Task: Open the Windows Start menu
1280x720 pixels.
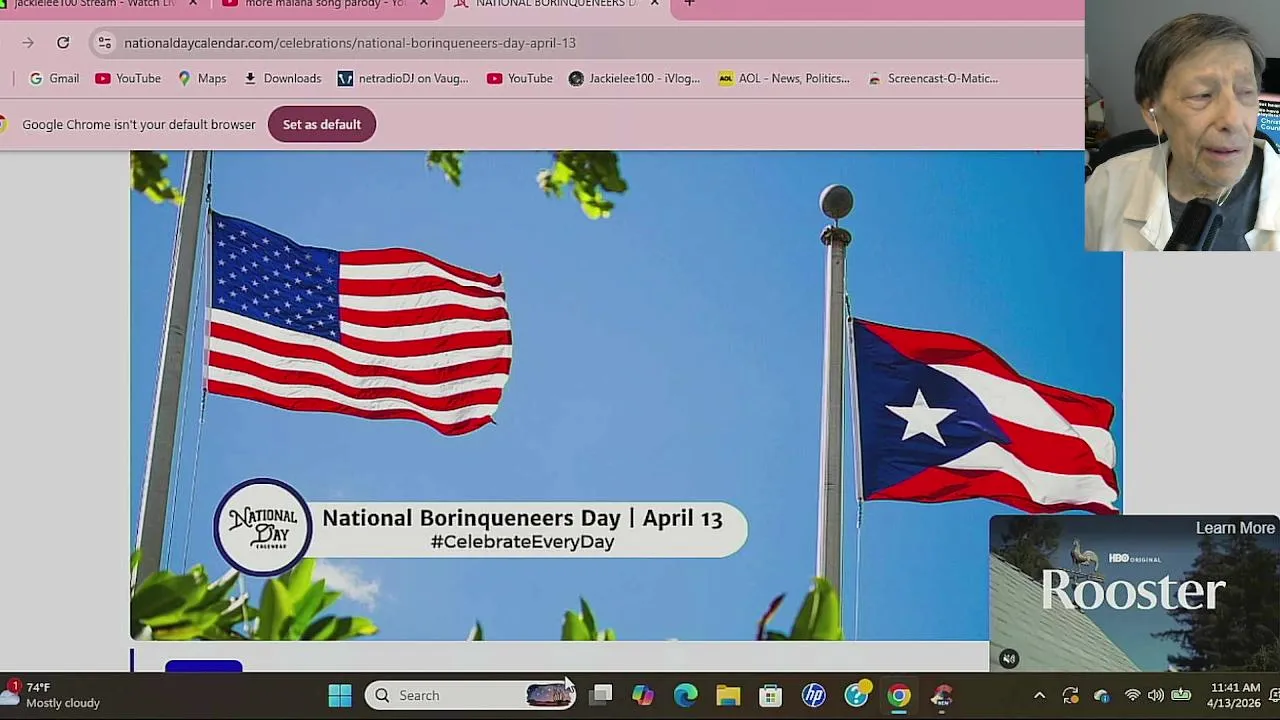Action: pos(340,695)
